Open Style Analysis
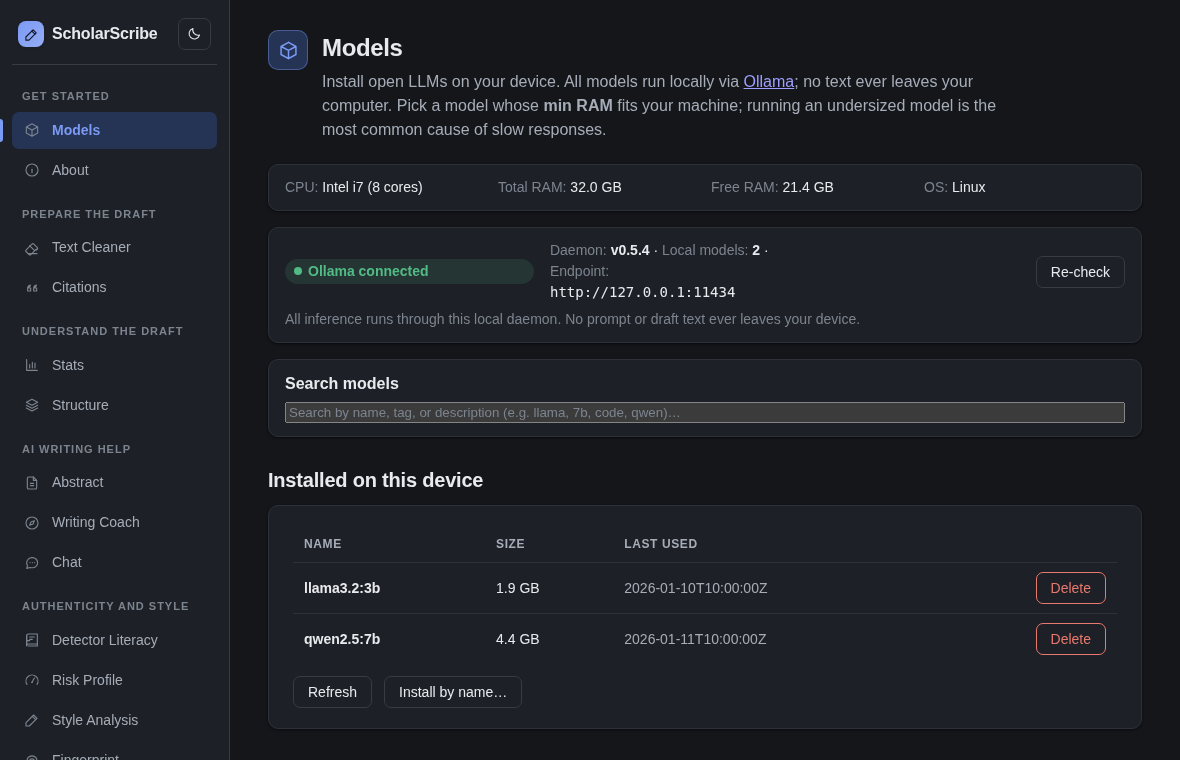 click(114, 720)
